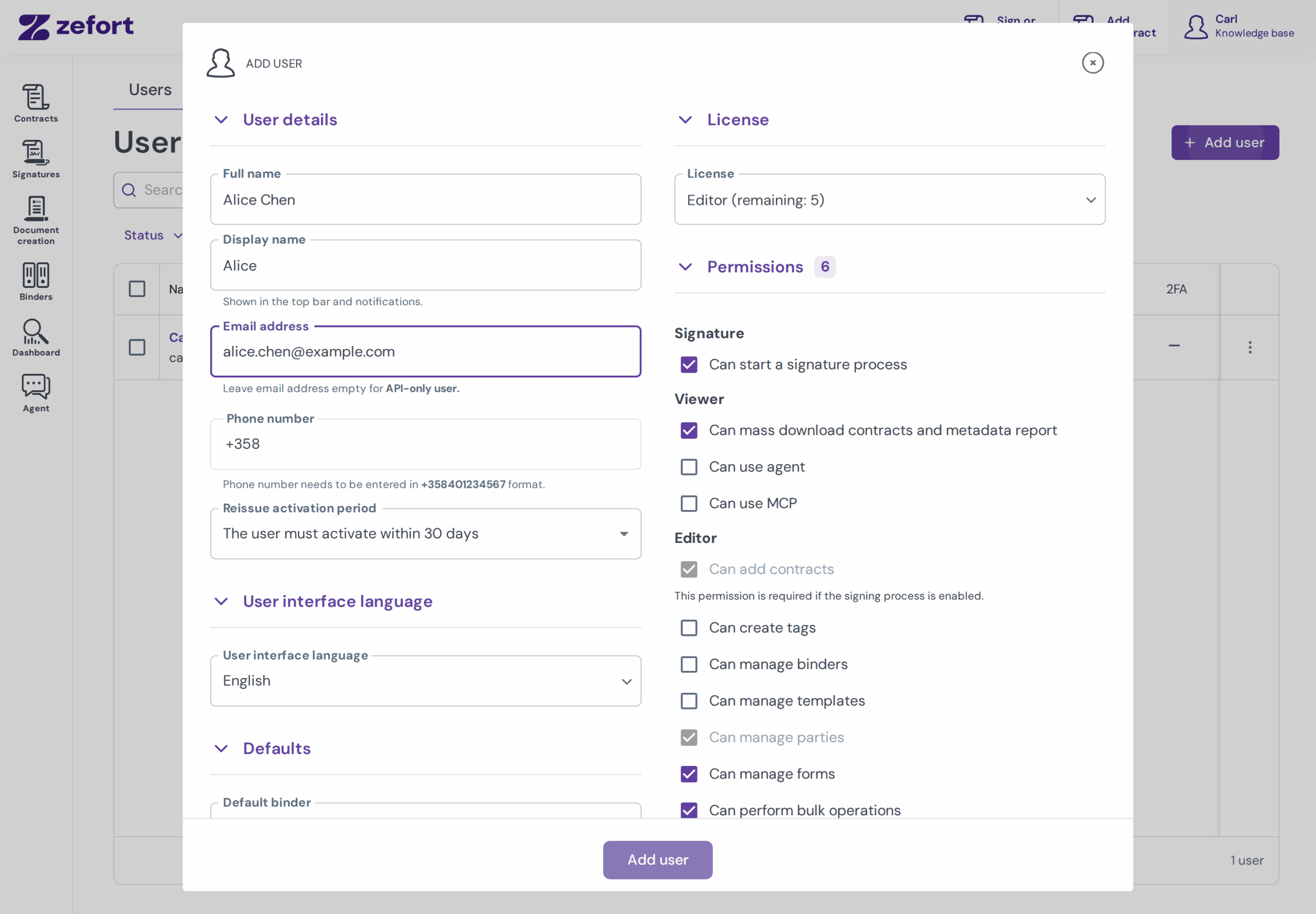Collapse the Defaults section

(x=221, y=748)
